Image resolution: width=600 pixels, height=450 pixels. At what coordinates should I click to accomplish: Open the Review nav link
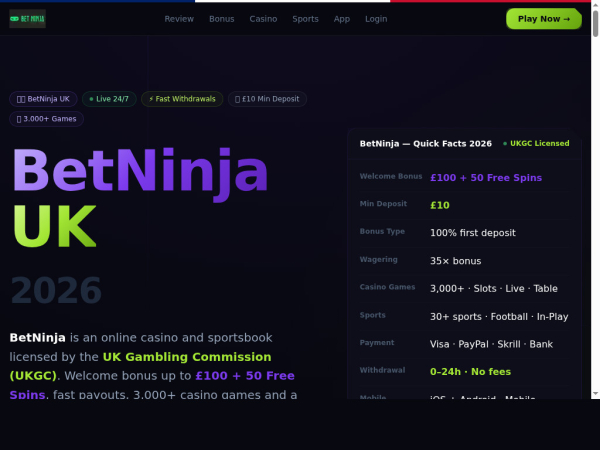pyautogui.click(x=179, y=19)
